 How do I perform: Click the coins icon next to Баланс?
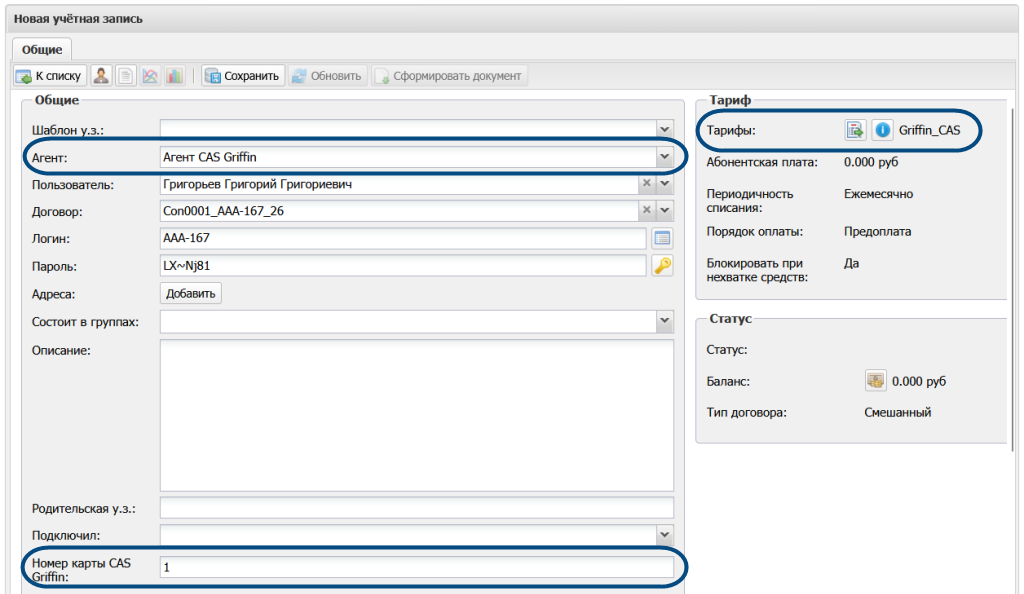[x=875, y=381]
